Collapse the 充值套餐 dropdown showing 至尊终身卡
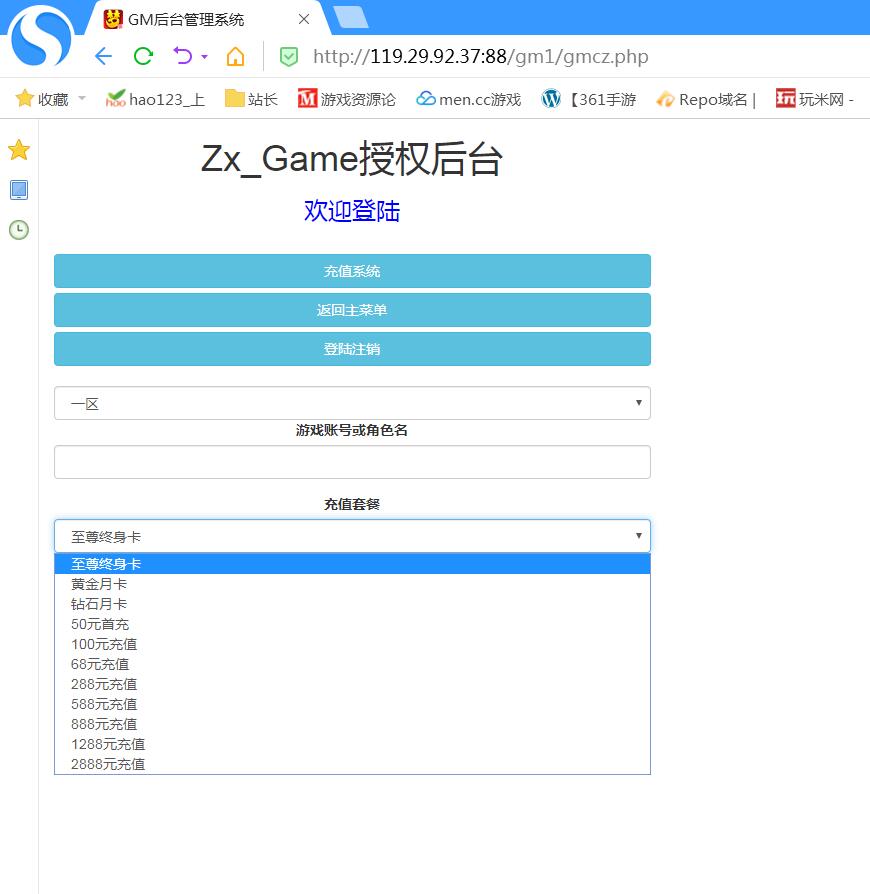 352,537
